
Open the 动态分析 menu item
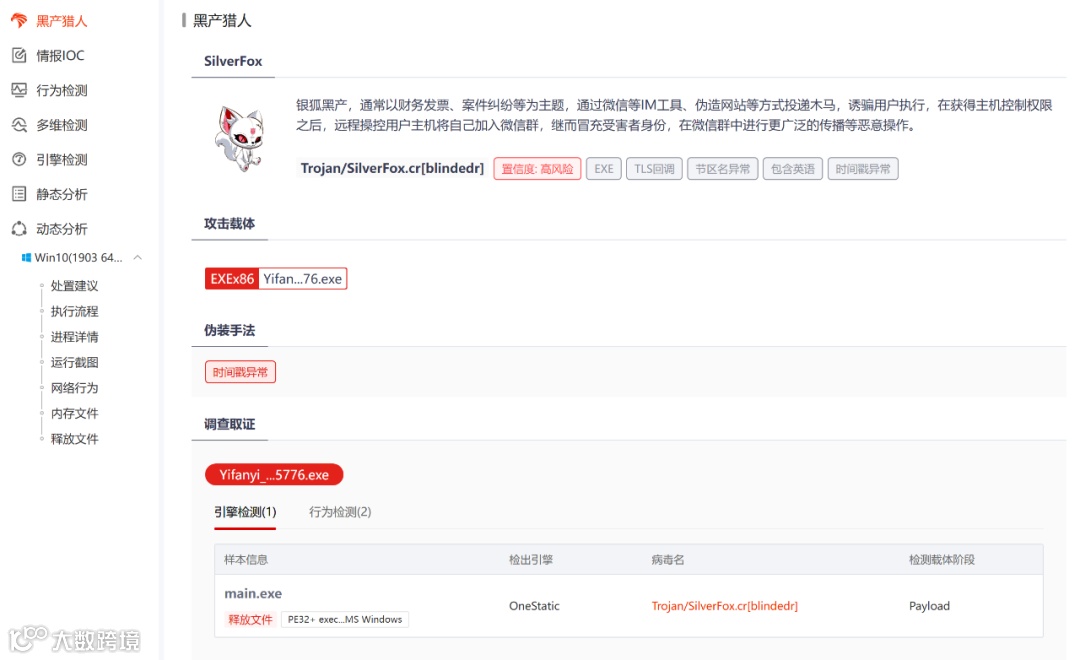(62, 229)
